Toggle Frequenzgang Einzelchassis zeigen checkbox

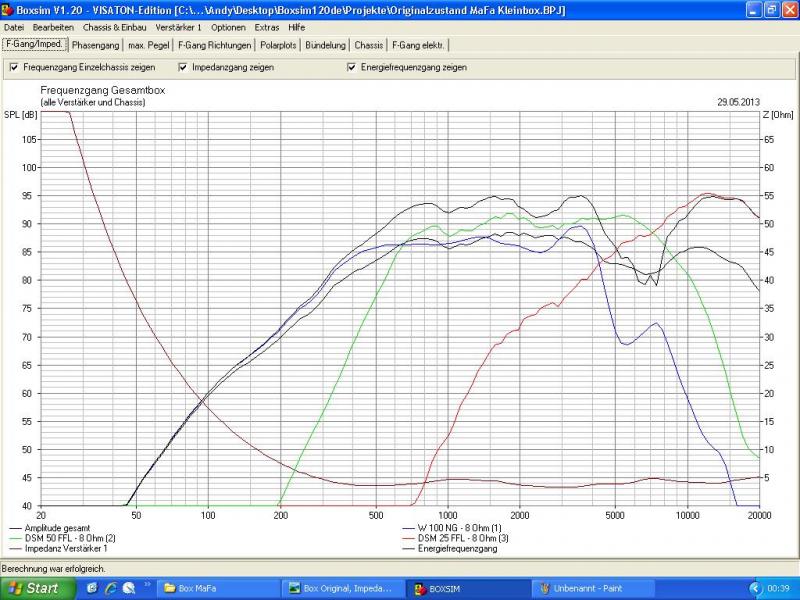[x=14, y=67]
